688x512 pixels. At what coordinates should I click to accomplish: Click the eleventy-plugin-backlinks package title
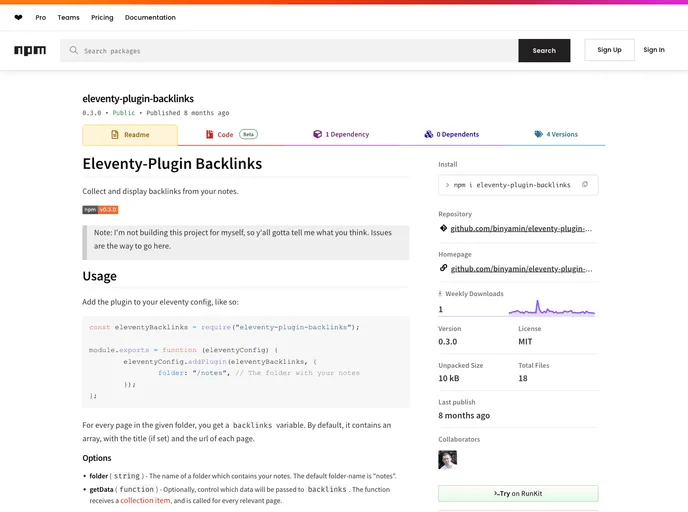point(138,98)
